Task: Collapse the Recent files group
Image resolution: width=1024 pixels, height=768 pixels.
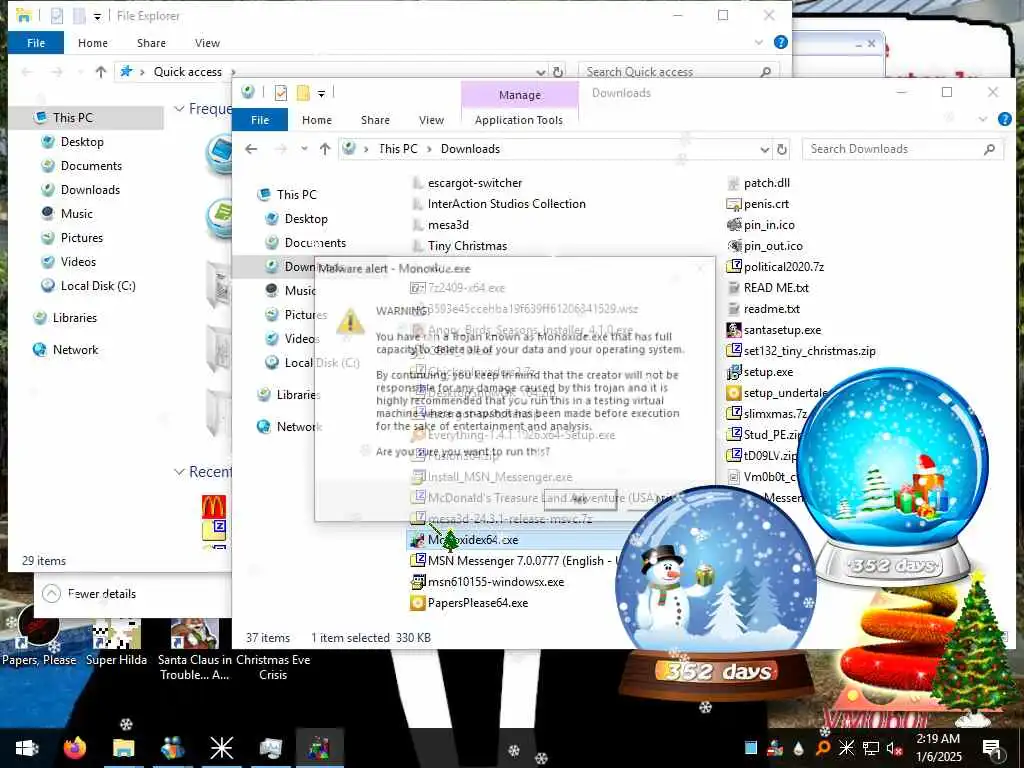Action: (x=180, y=472)
